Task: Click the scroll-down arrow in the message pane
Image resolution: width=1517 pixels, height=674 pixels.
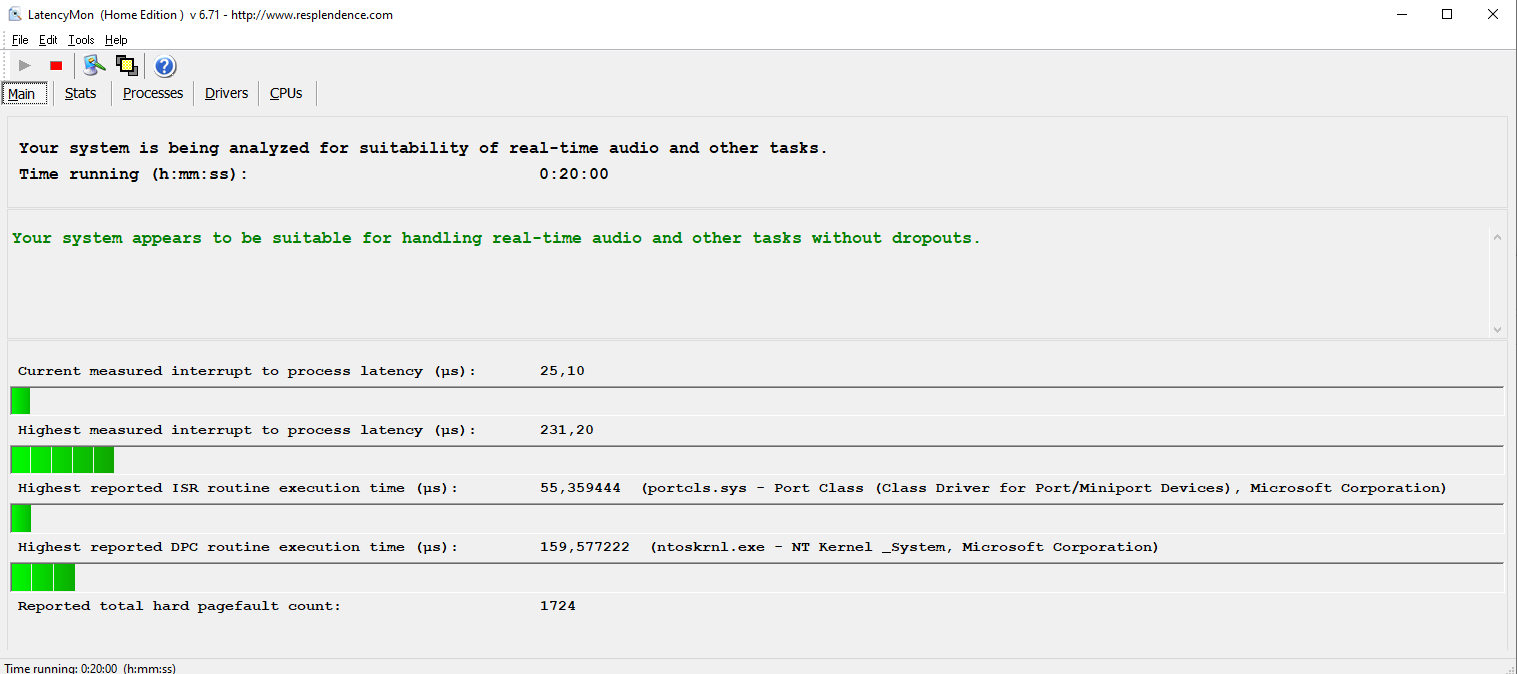Action: (x=1497, y=329)
